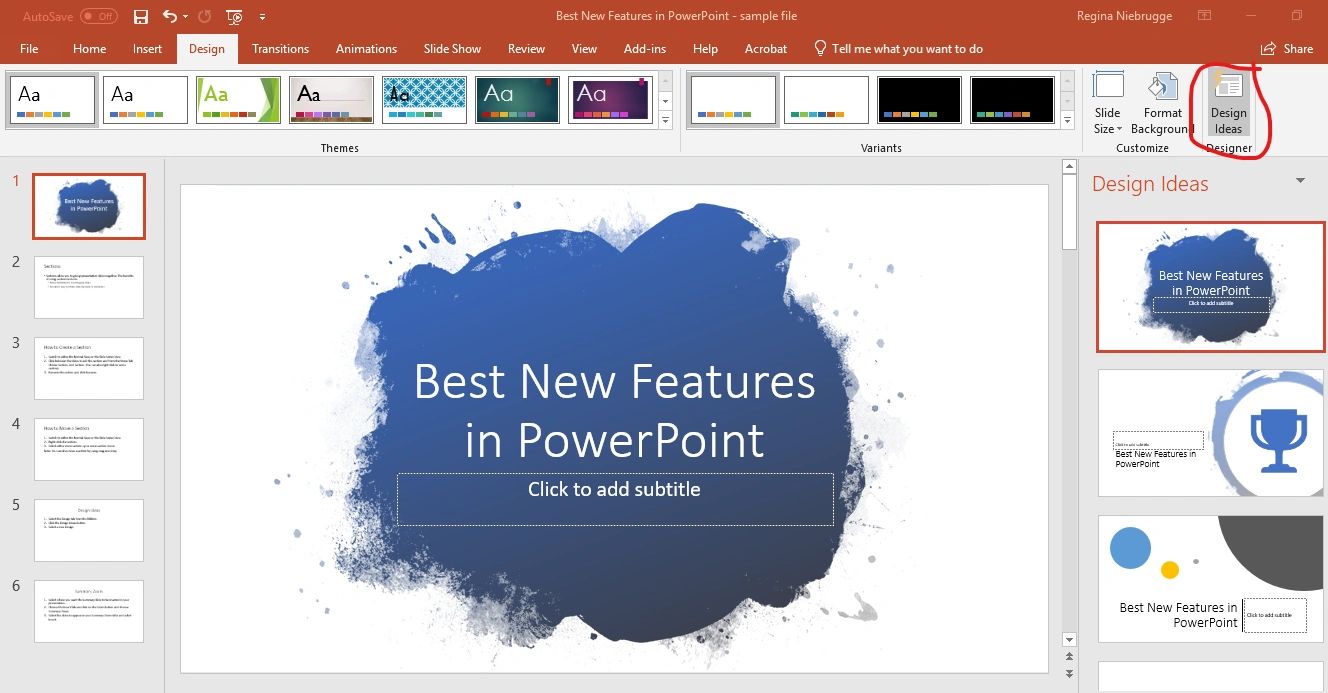Select the black color variant in the Variants gallery
This screenshot has width=1328, height=693.
click(919, 100)
